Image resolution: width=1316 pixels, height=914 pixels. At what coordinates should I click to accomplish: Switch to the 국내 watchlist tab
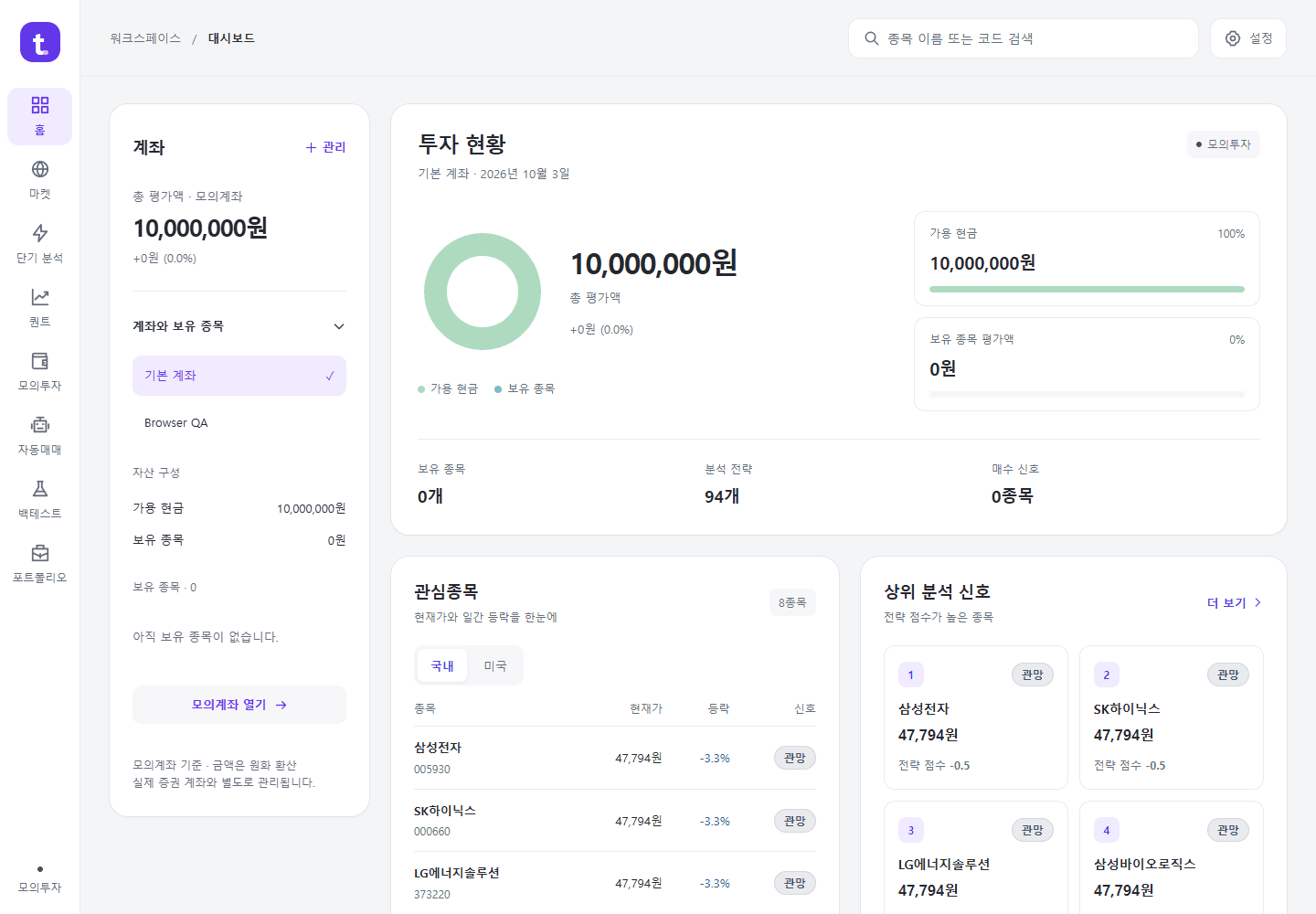[x=442, y=666]
